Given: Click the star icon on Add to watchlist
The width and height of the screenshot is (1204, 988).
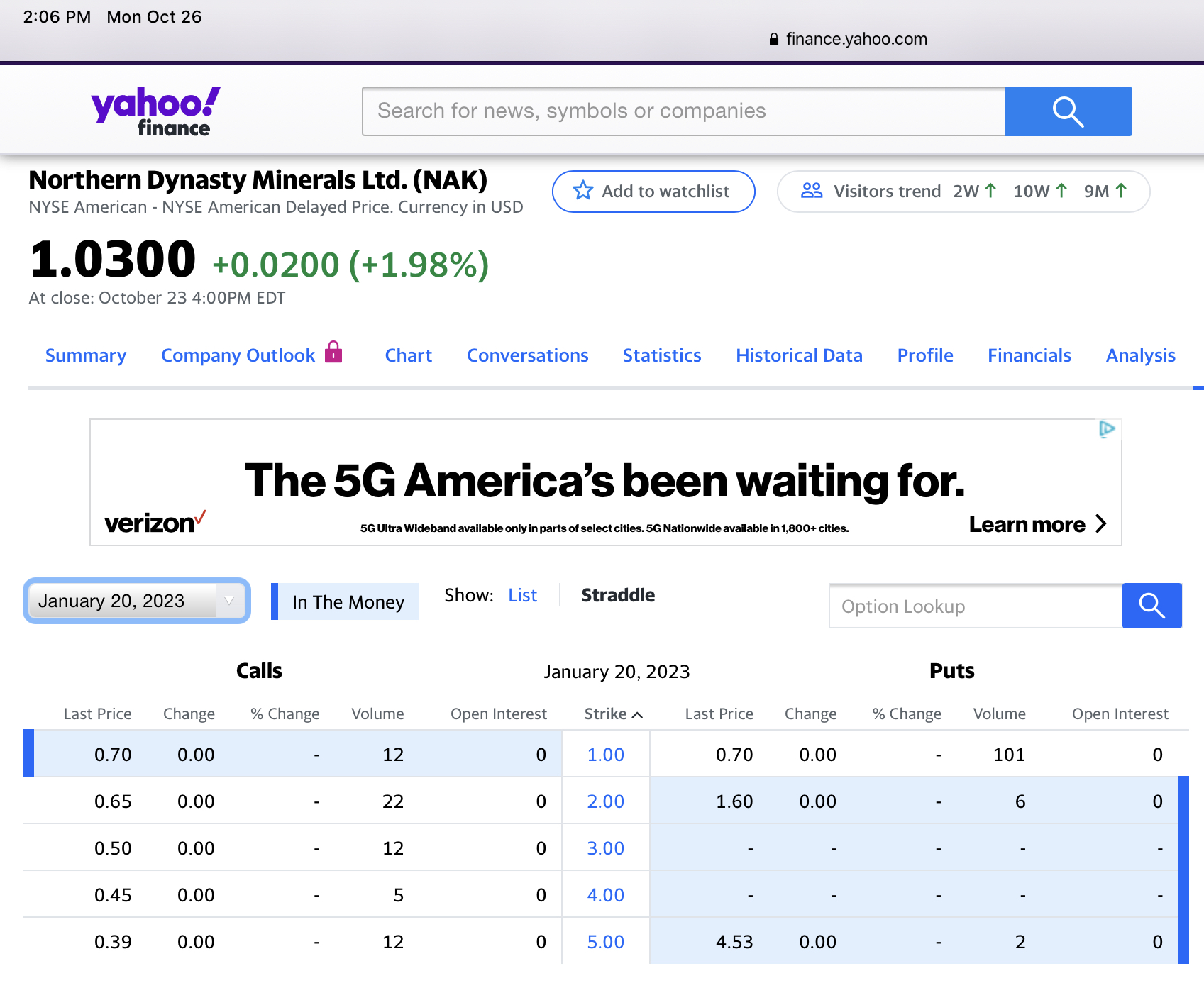Looking at the screenshot, I should (582, 191).
